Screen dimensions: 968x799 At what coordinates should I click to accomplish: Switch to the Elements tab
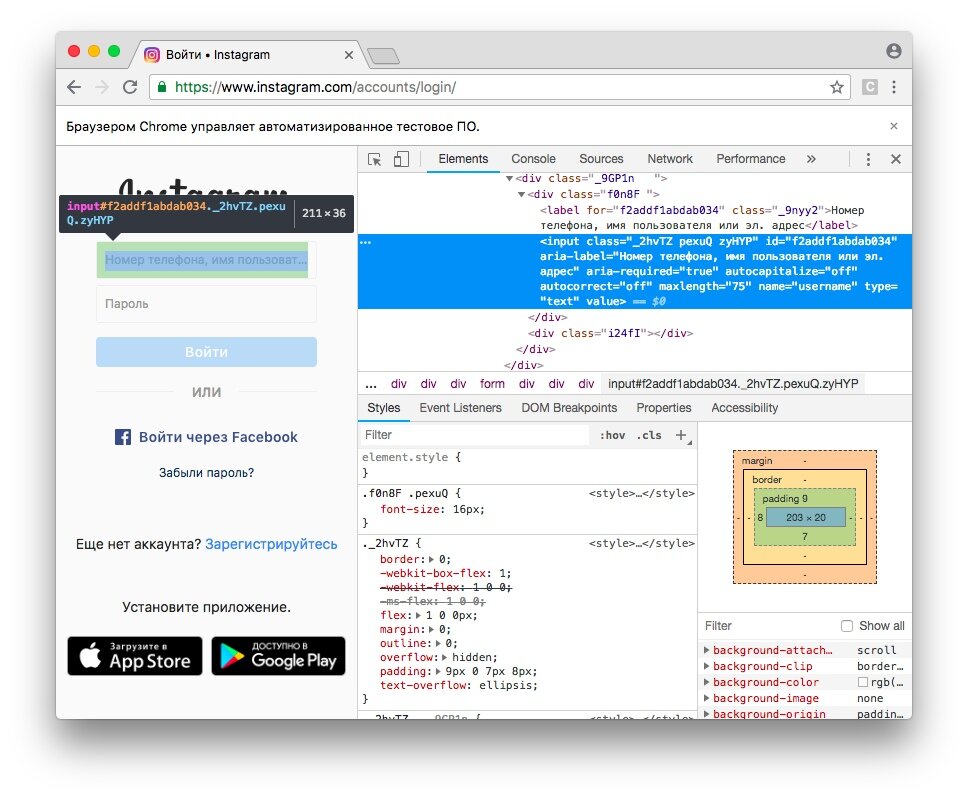[x=463, y=159]
